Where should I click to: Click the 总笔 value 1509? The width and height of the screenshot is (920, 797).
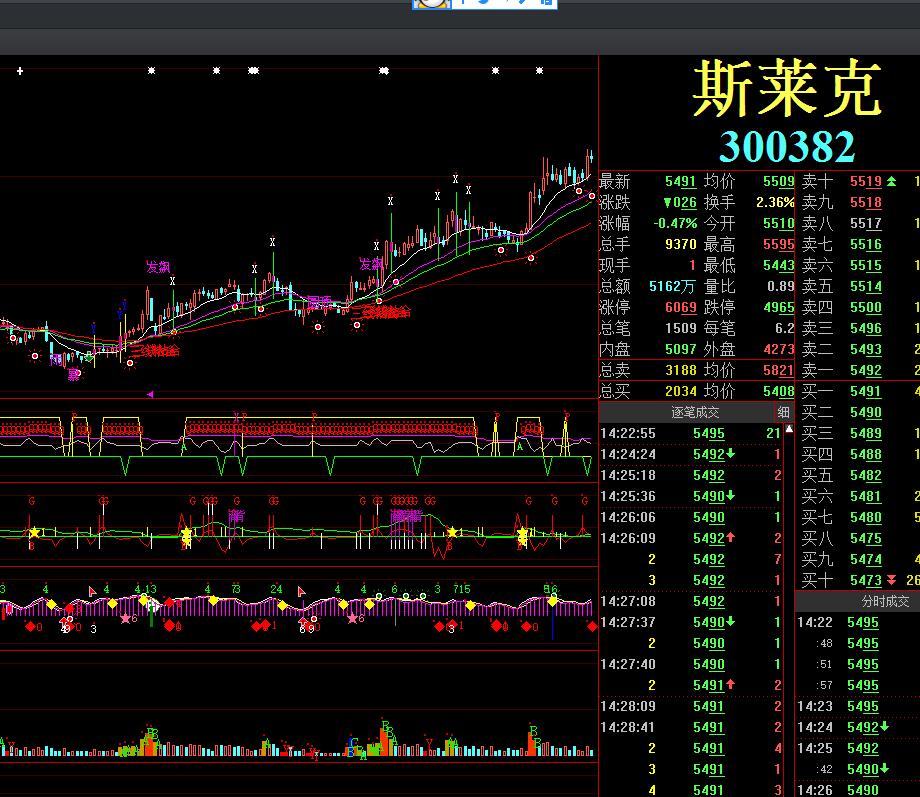(x=680, y=328)
